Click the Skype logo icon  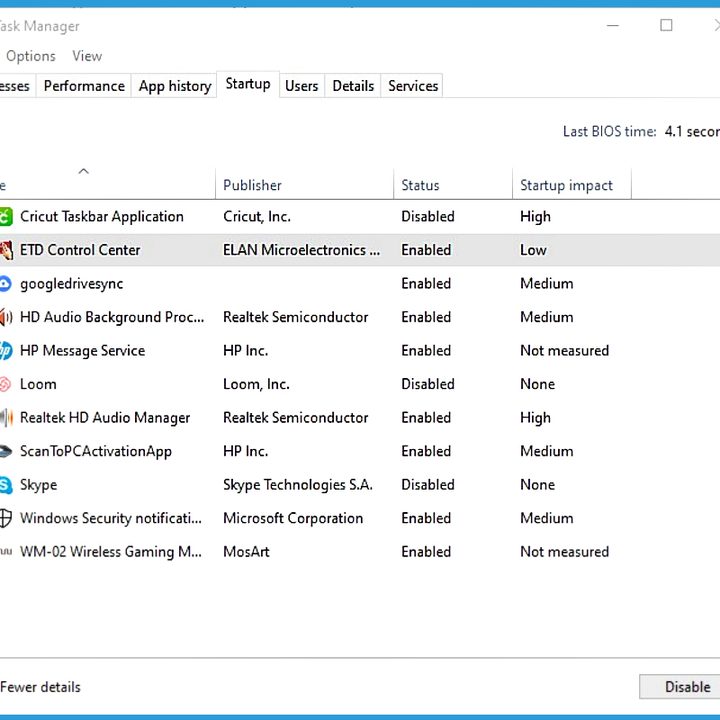[x=6, y=485]
